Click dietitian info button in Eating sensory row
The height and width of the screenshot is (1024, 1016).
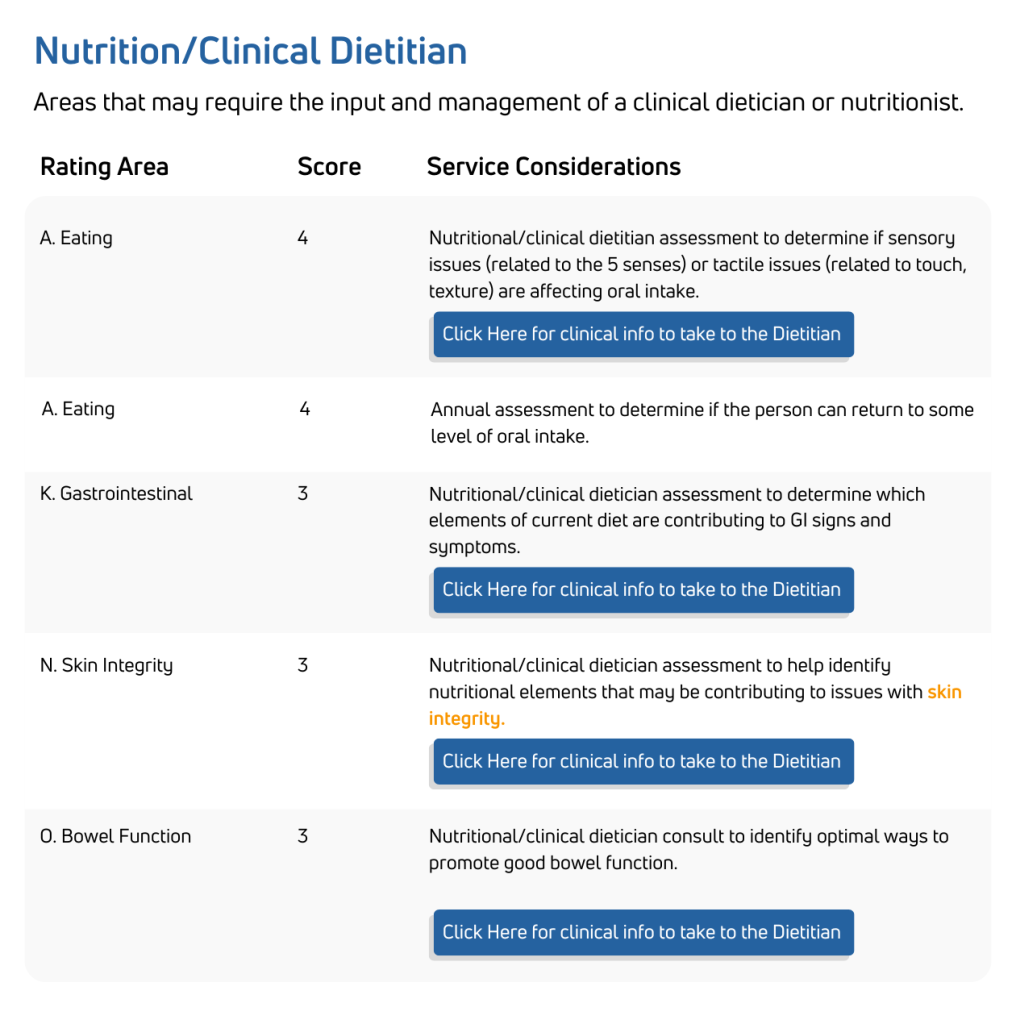coord(642,334)
